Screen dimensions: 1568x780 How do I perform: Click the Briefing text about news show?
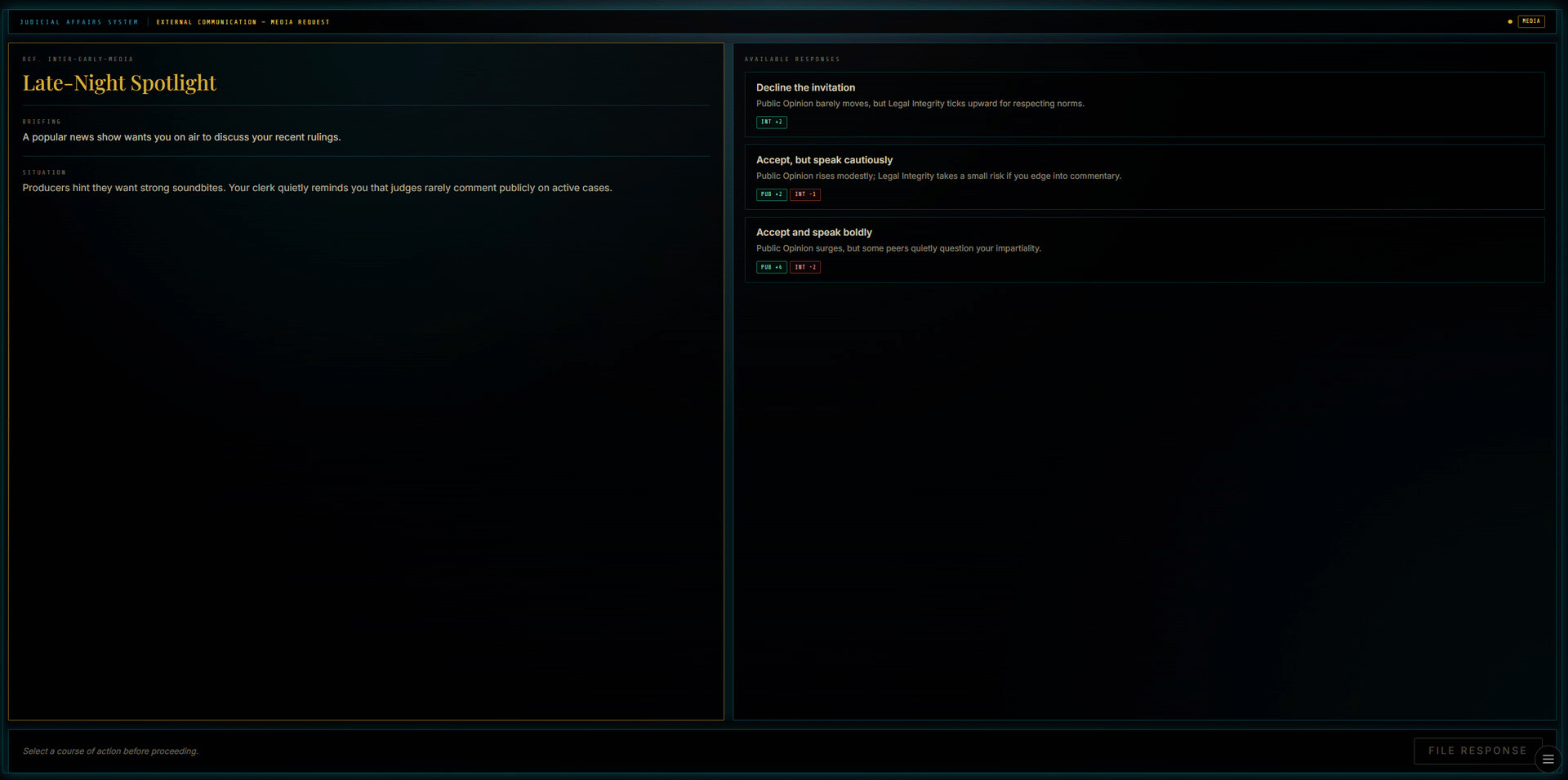[x=181, y=137]
